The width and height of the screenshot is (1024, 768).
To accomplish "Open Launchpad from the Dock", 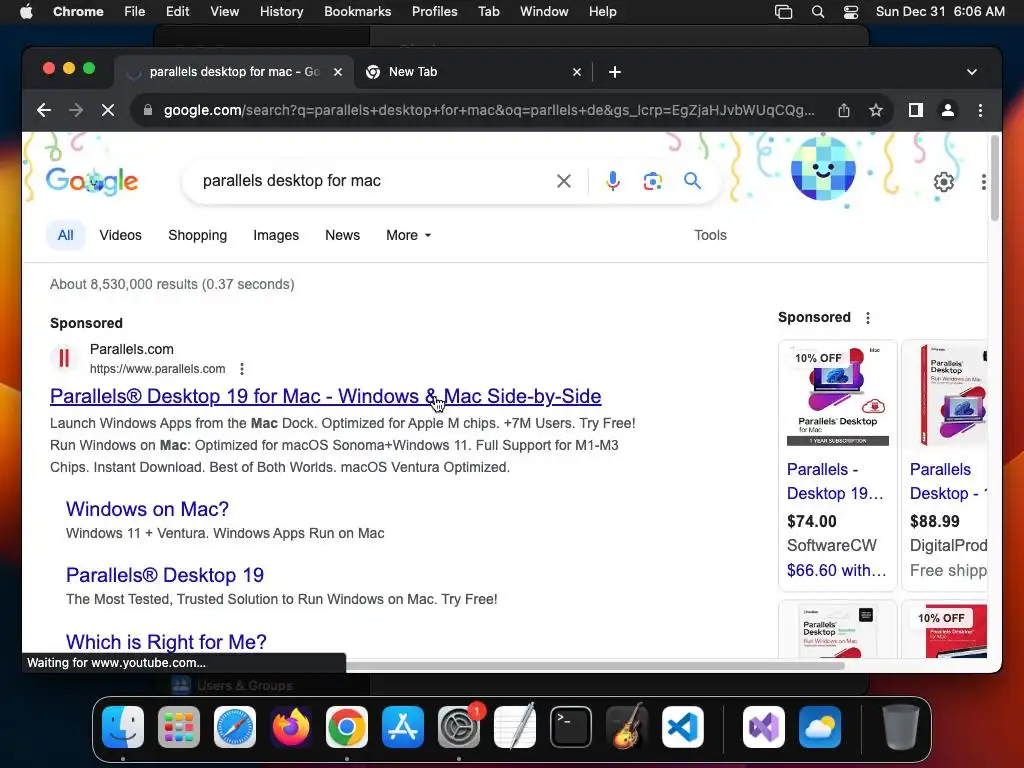I will (x=179, y=727).
